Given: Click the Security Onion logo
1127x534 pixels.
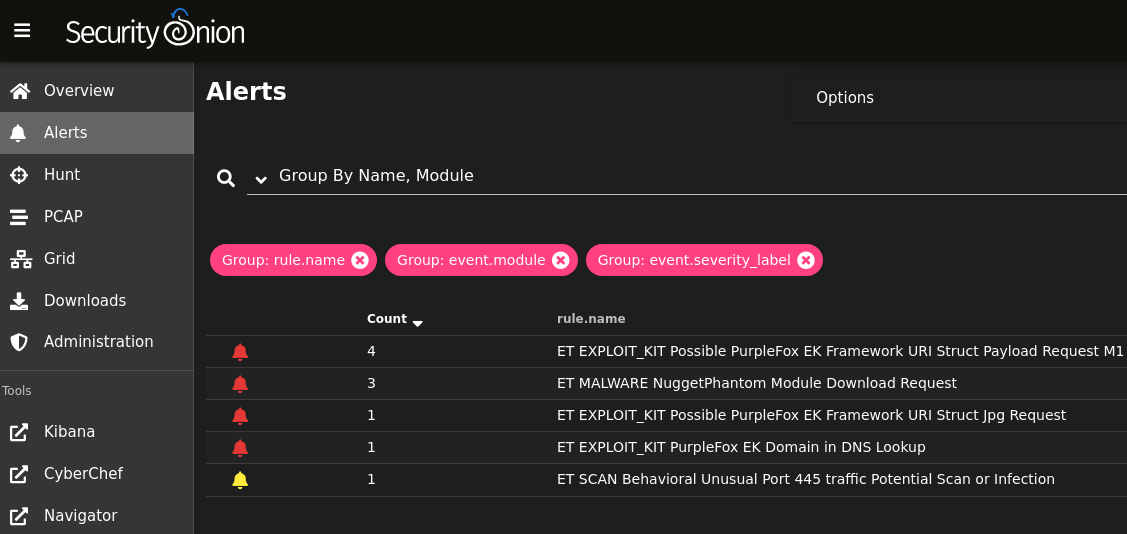Looking at the screenshot, I should tap(155, 30).
